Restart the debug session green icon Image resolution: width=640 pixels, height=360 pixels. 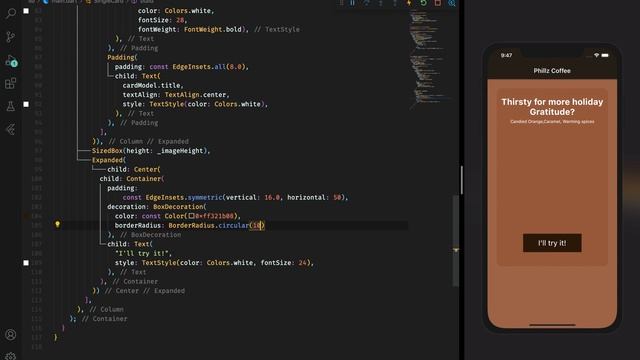(423, 3)
